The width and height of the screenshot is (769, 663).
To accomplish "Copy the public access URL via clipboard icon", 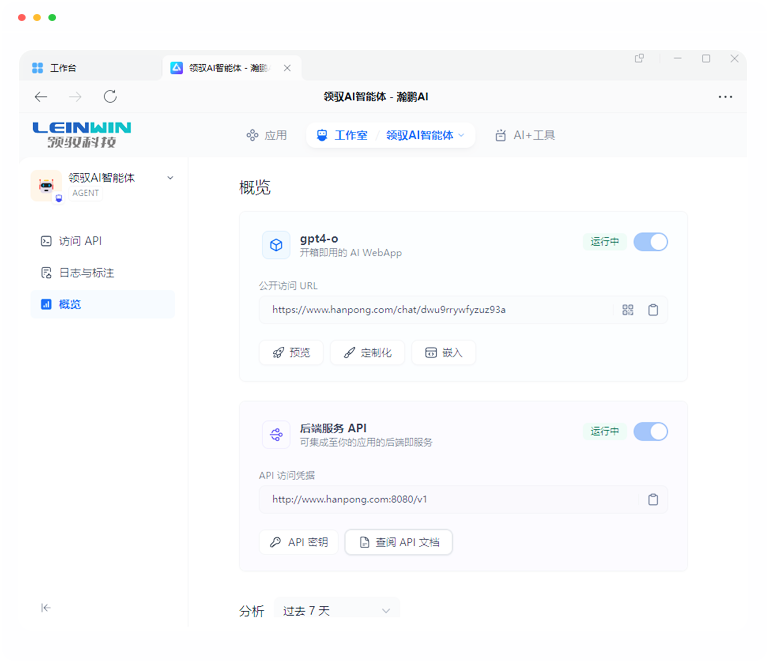I will pyautogui.click(x=653, y=310).
